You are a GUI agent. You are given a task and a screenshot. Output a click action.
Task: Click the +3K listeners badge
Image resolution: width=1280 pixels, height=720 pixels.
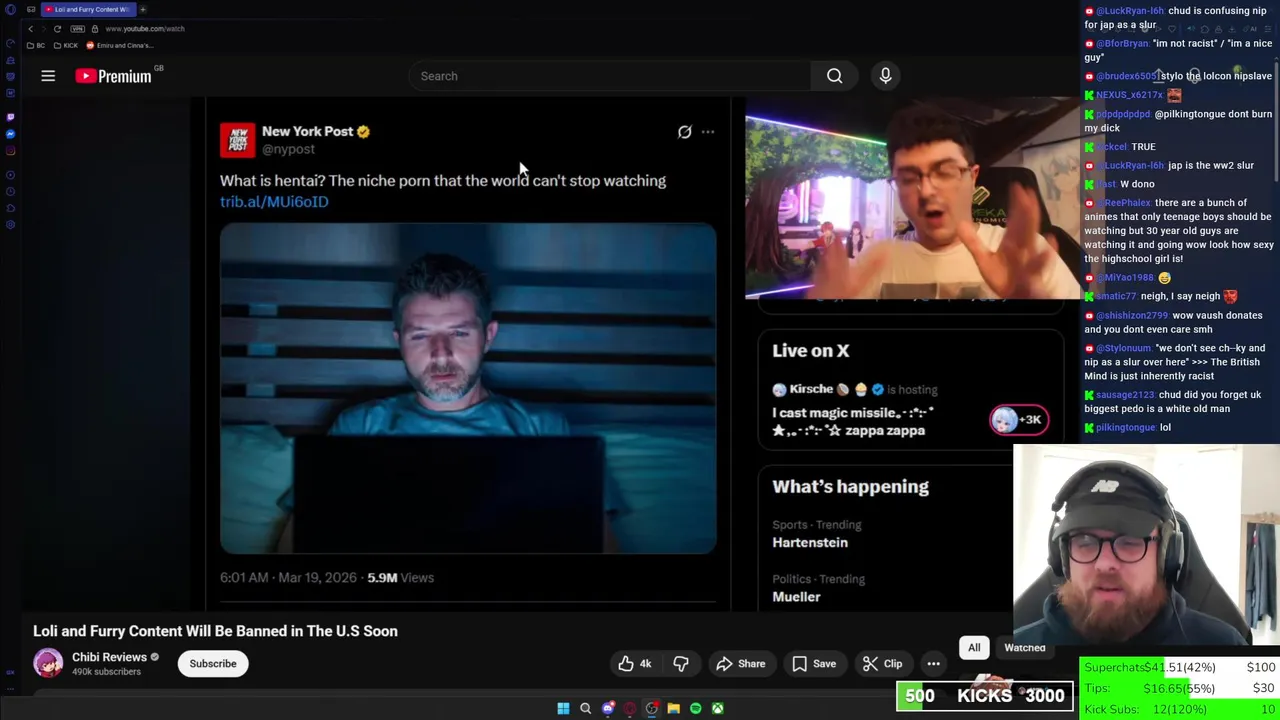pos(1018,420)
